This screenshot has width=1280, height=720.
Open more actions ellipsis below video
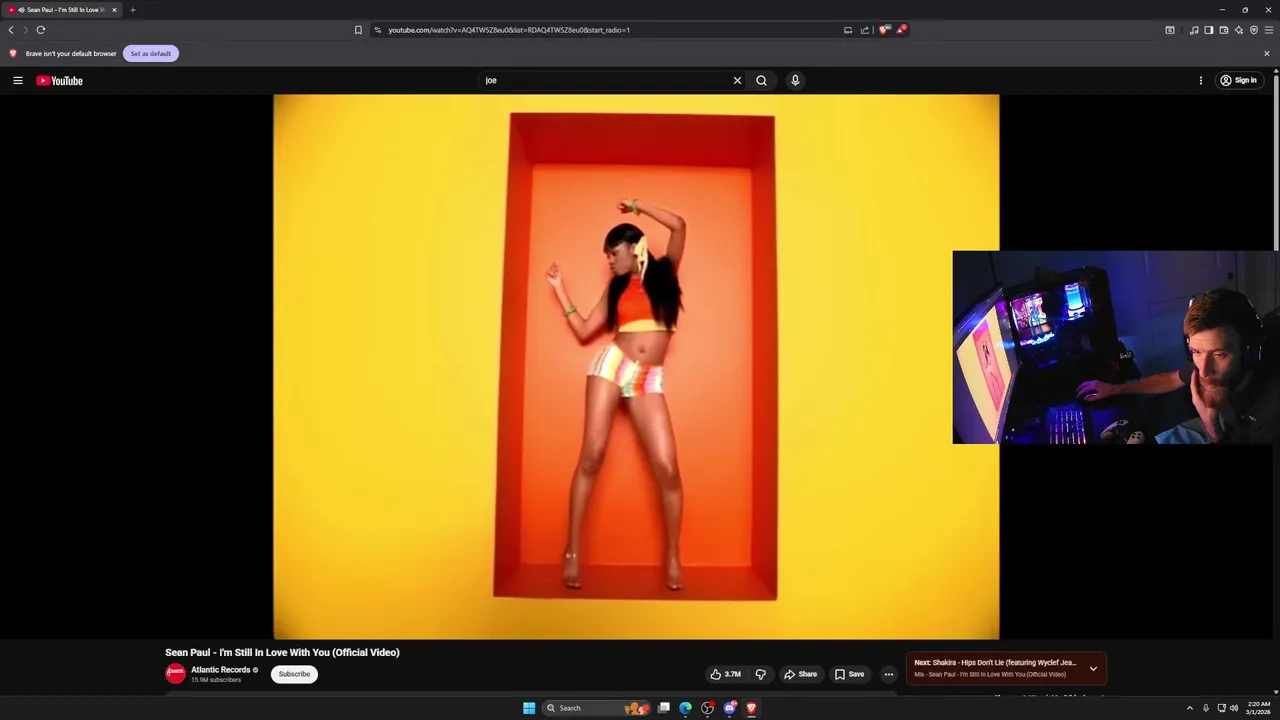point(888,674)
